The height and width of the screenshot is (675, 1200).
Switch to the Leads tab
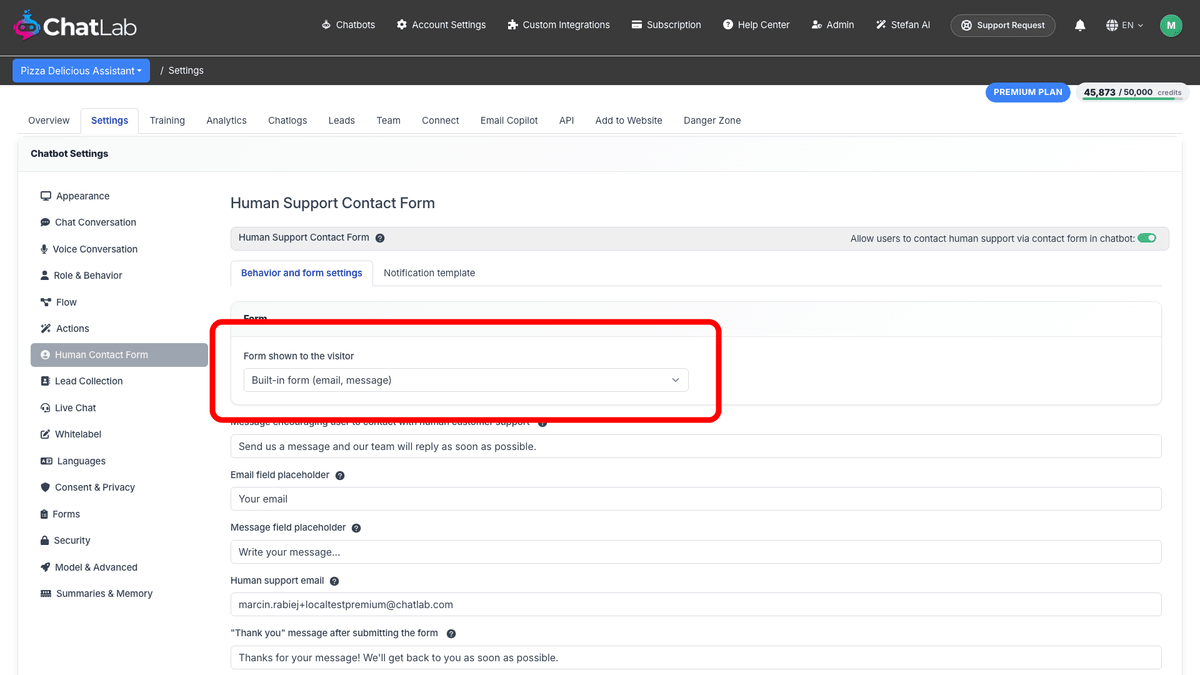point(342,120)
